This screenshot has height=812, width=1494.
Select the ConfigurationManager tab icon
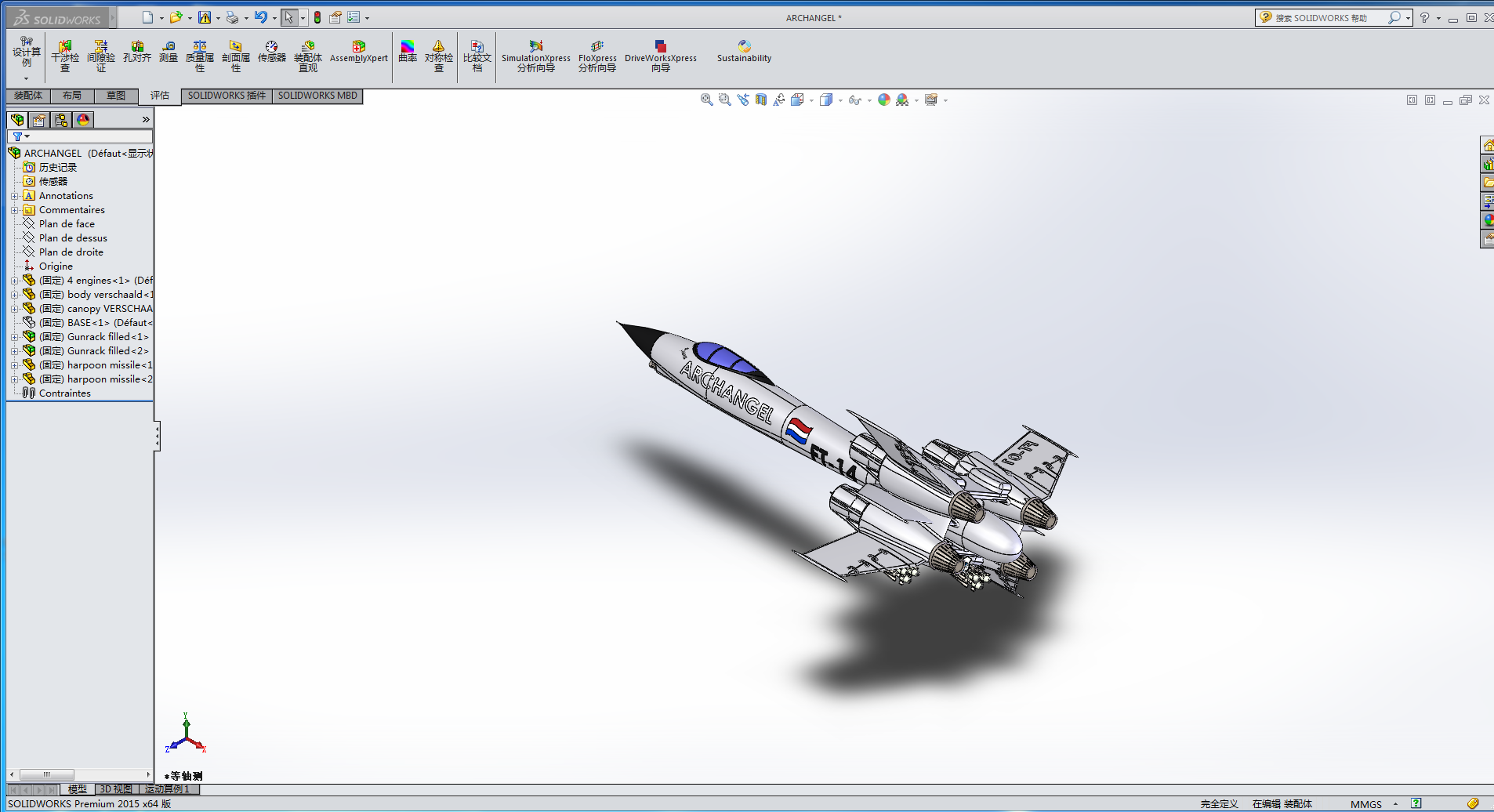point(61,119)
